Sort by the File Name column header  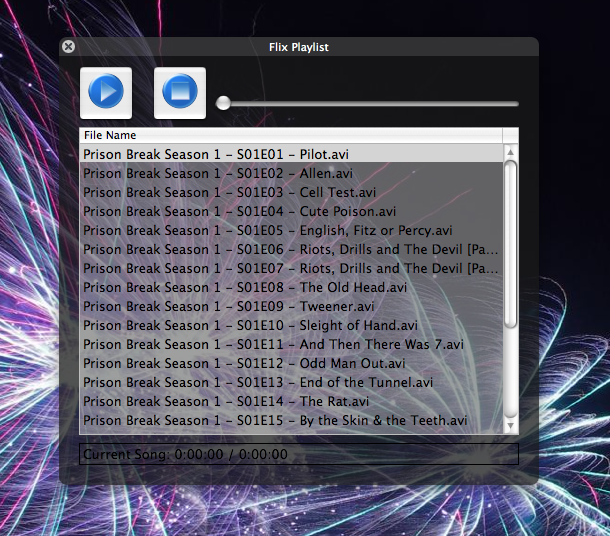[291, 135]
